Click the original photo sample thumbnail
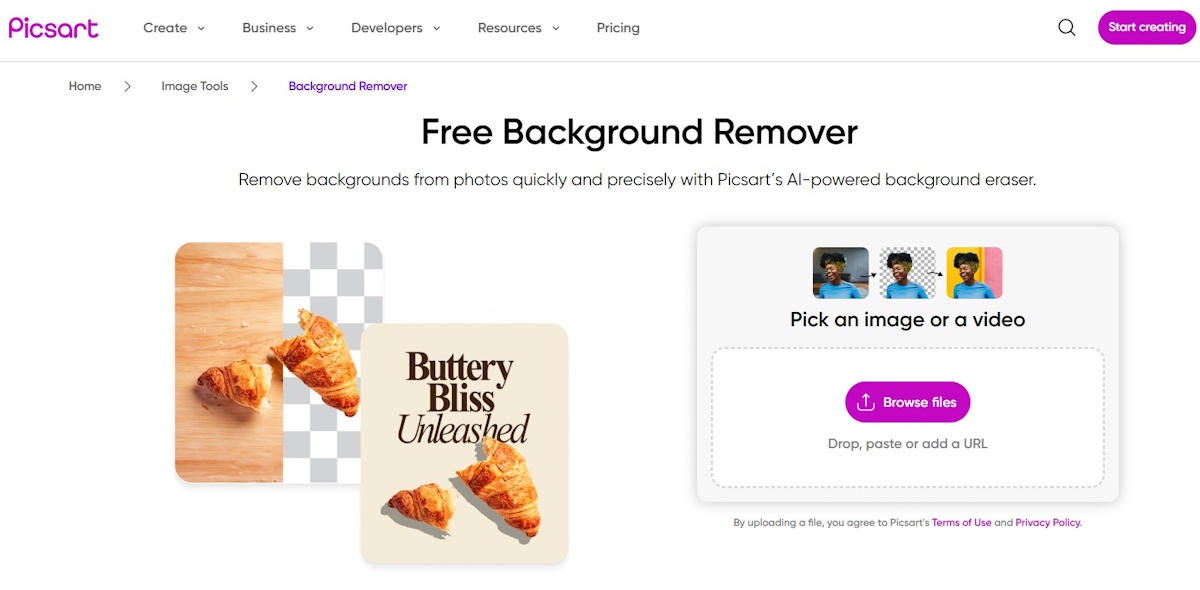 pos(841,273)
